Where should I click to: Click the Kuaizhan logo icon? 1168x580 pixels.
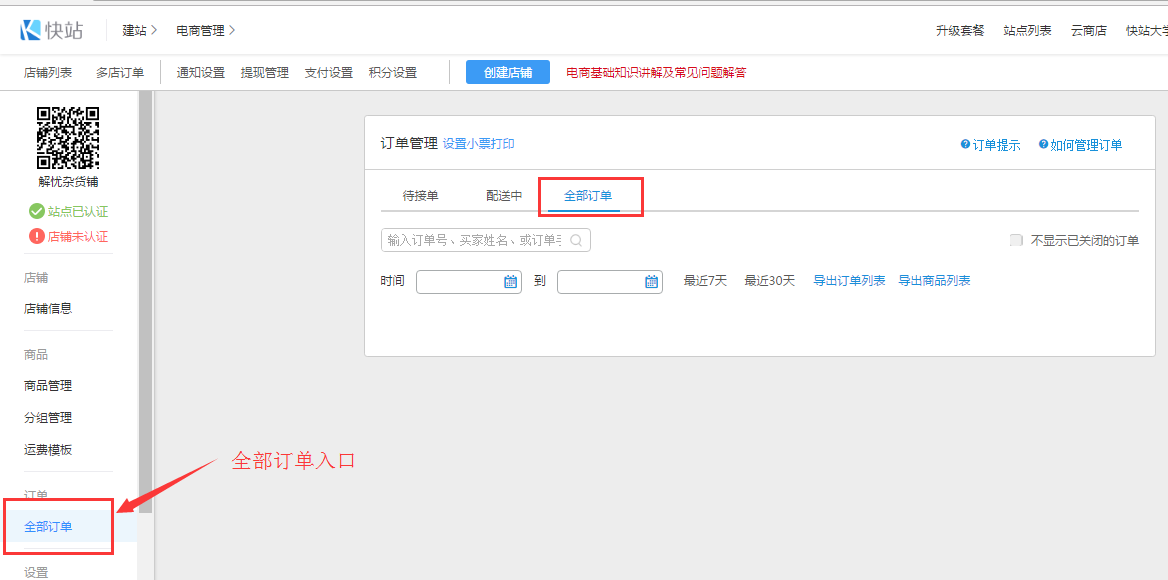[x=30, y=30]
